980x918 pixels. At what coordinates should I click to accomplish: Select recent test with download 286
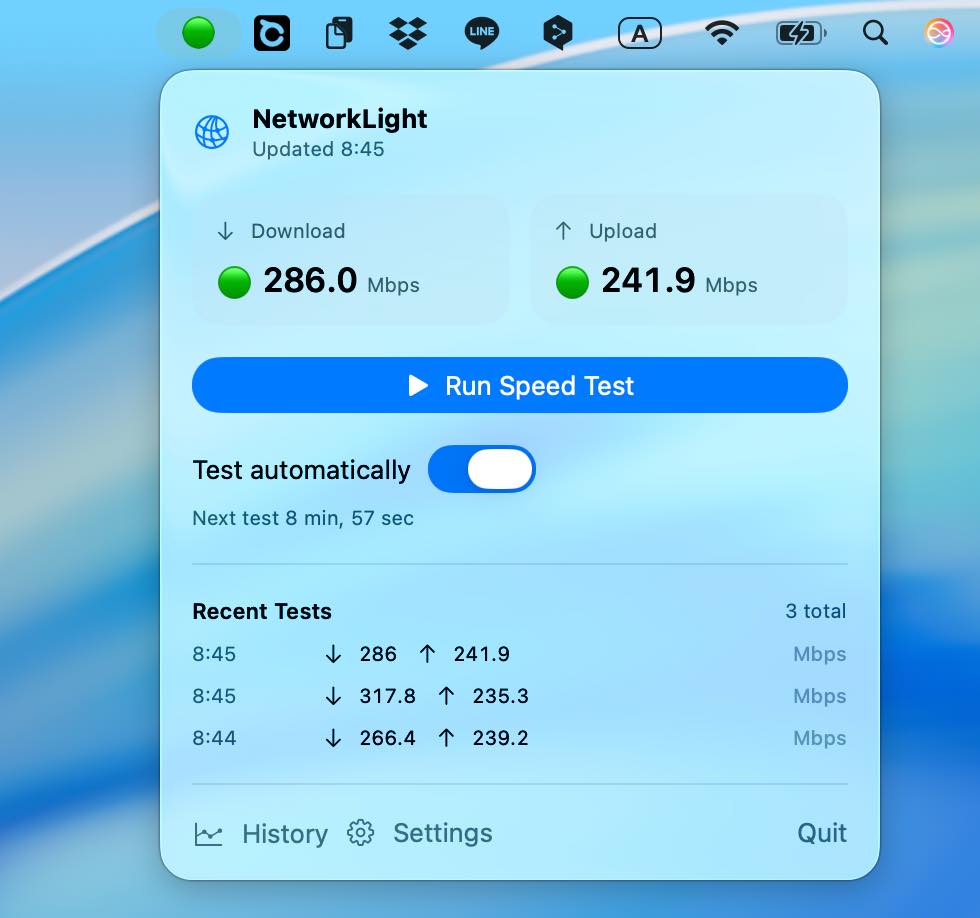[519, 654]
